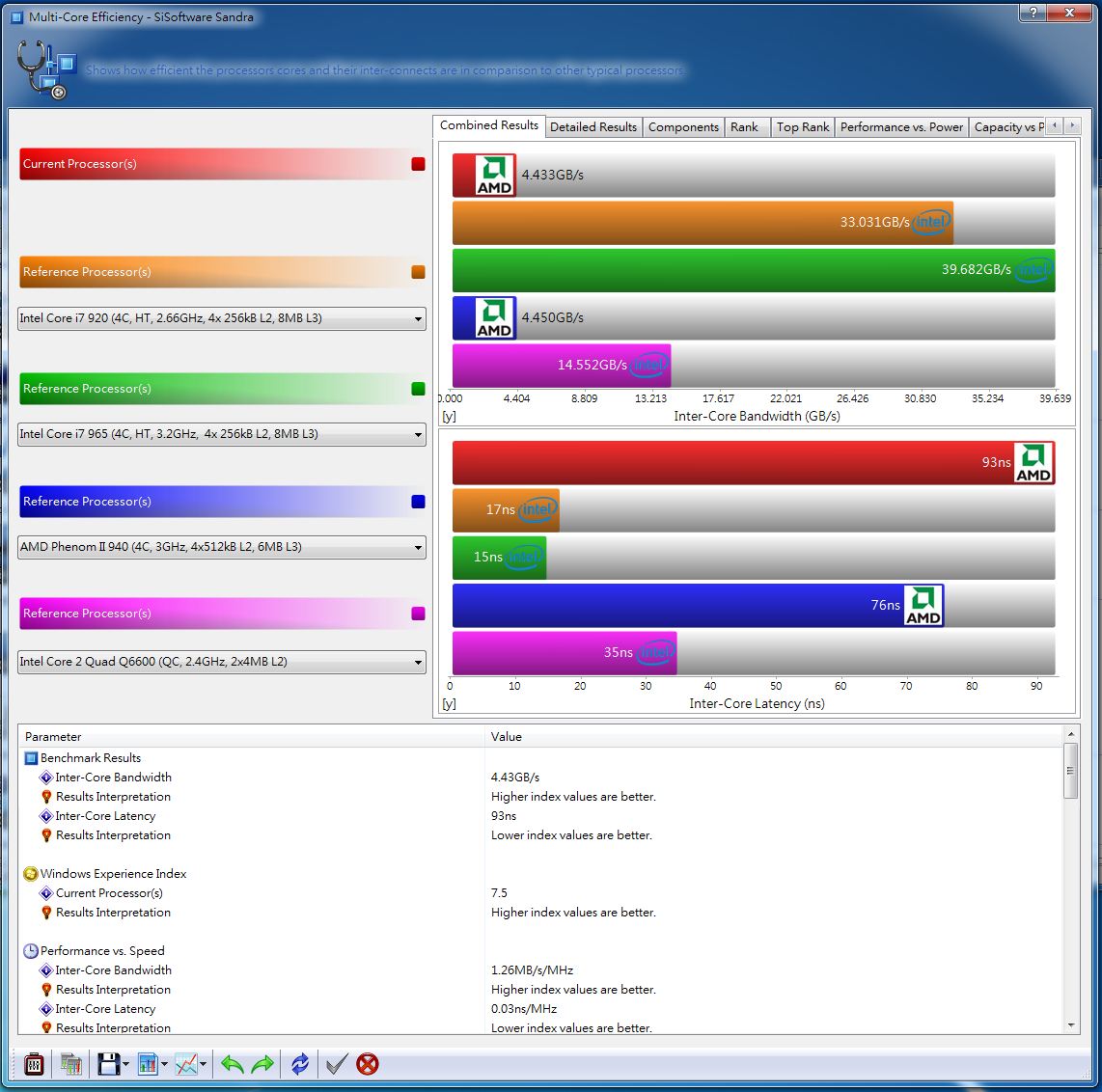This screenshot has width=1102, height=1092.
Task: Open the Performance vs. Power tab
Action: (x=901, y=127)
